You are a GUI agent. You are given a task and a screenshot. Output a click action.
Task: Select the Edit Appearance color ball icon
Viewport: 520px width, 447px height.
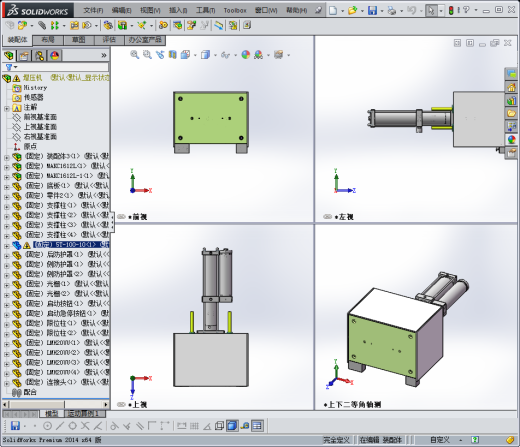click(246, 55)
